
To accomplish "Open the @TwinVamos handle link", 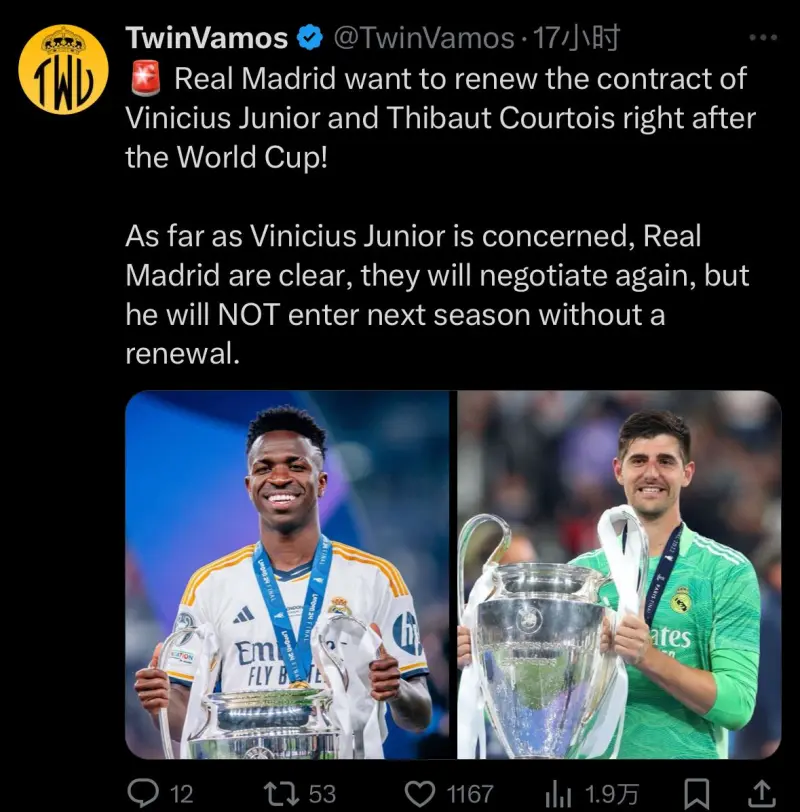I will coord(424,38).
